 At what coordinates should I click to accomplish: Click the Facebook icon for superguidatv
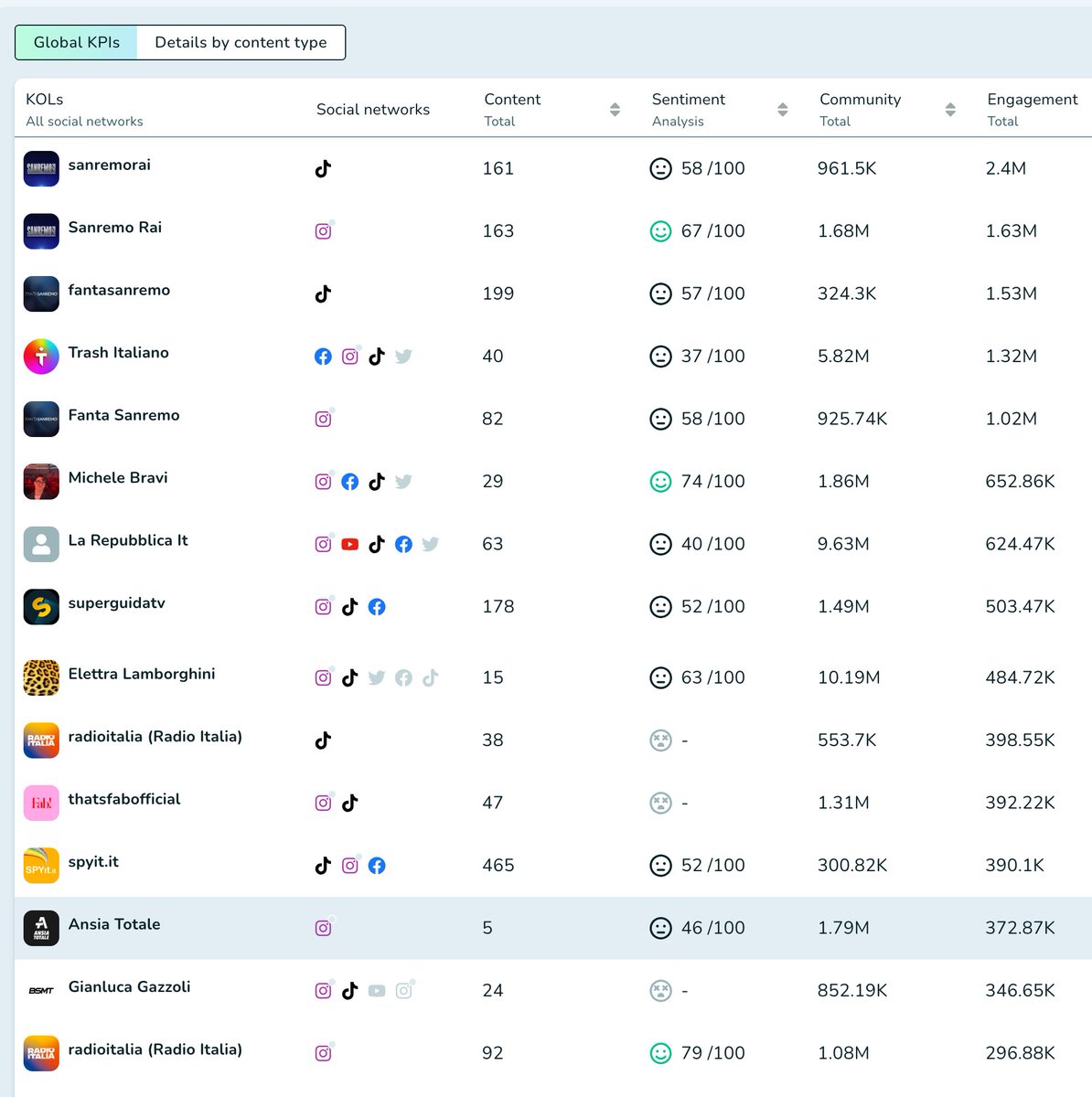377,606
